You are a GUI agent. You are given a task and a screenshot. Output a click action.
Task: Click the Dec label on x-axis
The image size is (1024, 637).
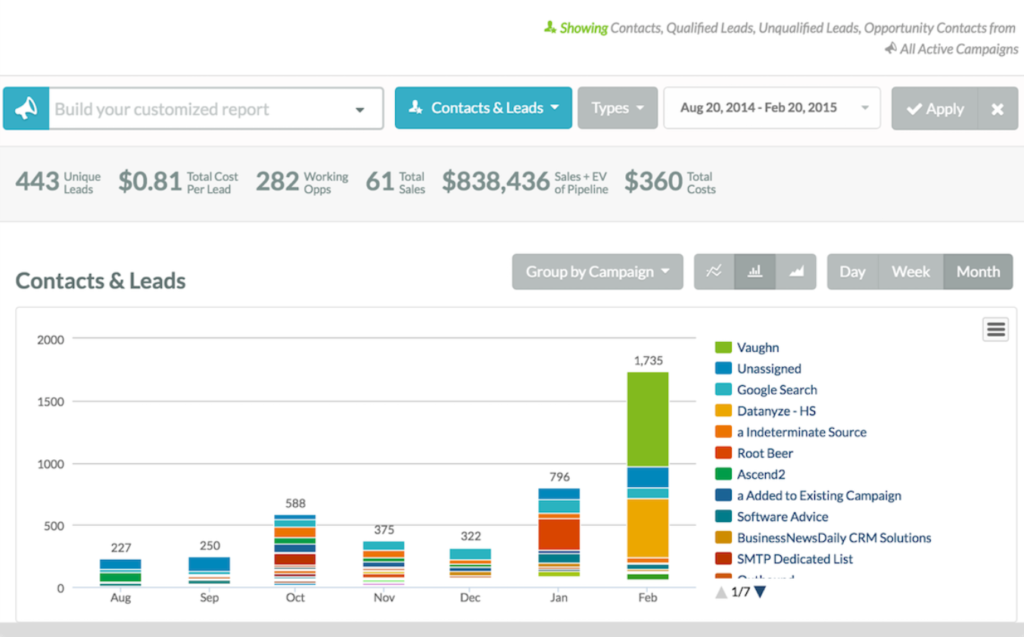pos(470,597)
